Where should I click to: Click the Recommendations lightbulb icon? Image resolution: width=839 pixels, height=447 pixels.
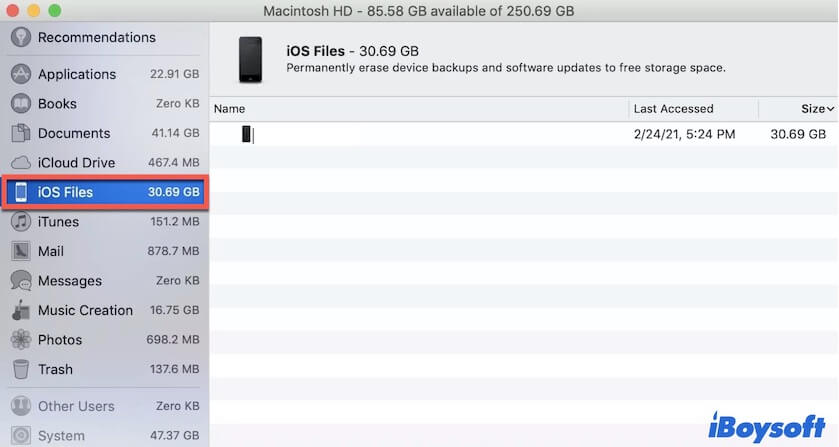coord(21,37)
